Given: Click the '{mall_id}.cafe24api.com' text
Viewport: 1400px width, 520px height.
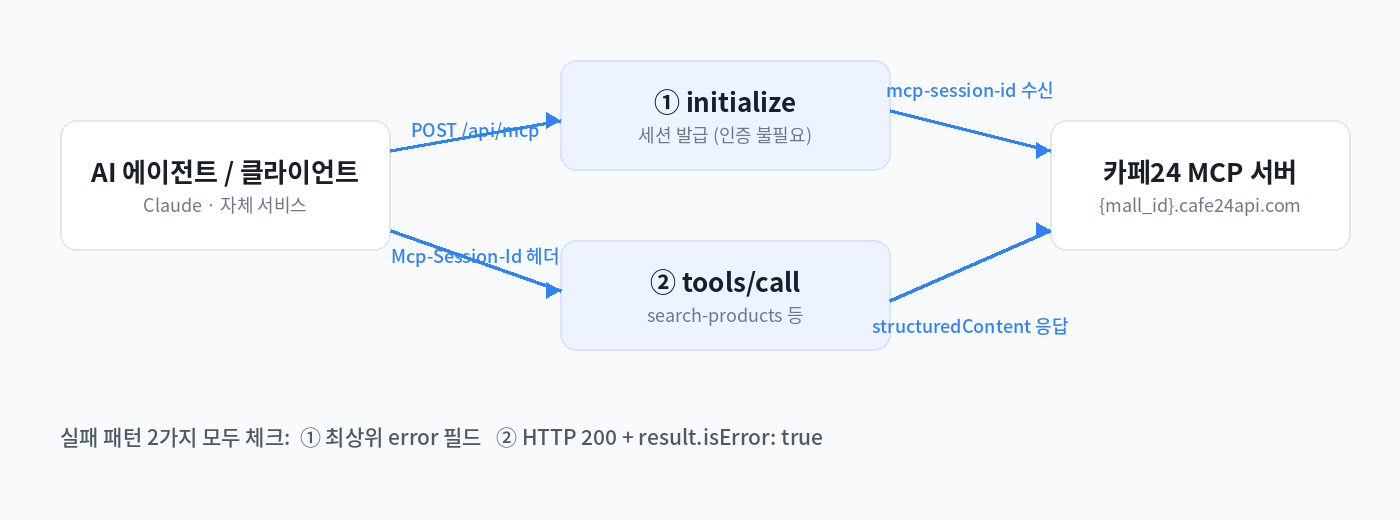Looking at the screenshot, I should [1200, 206].
